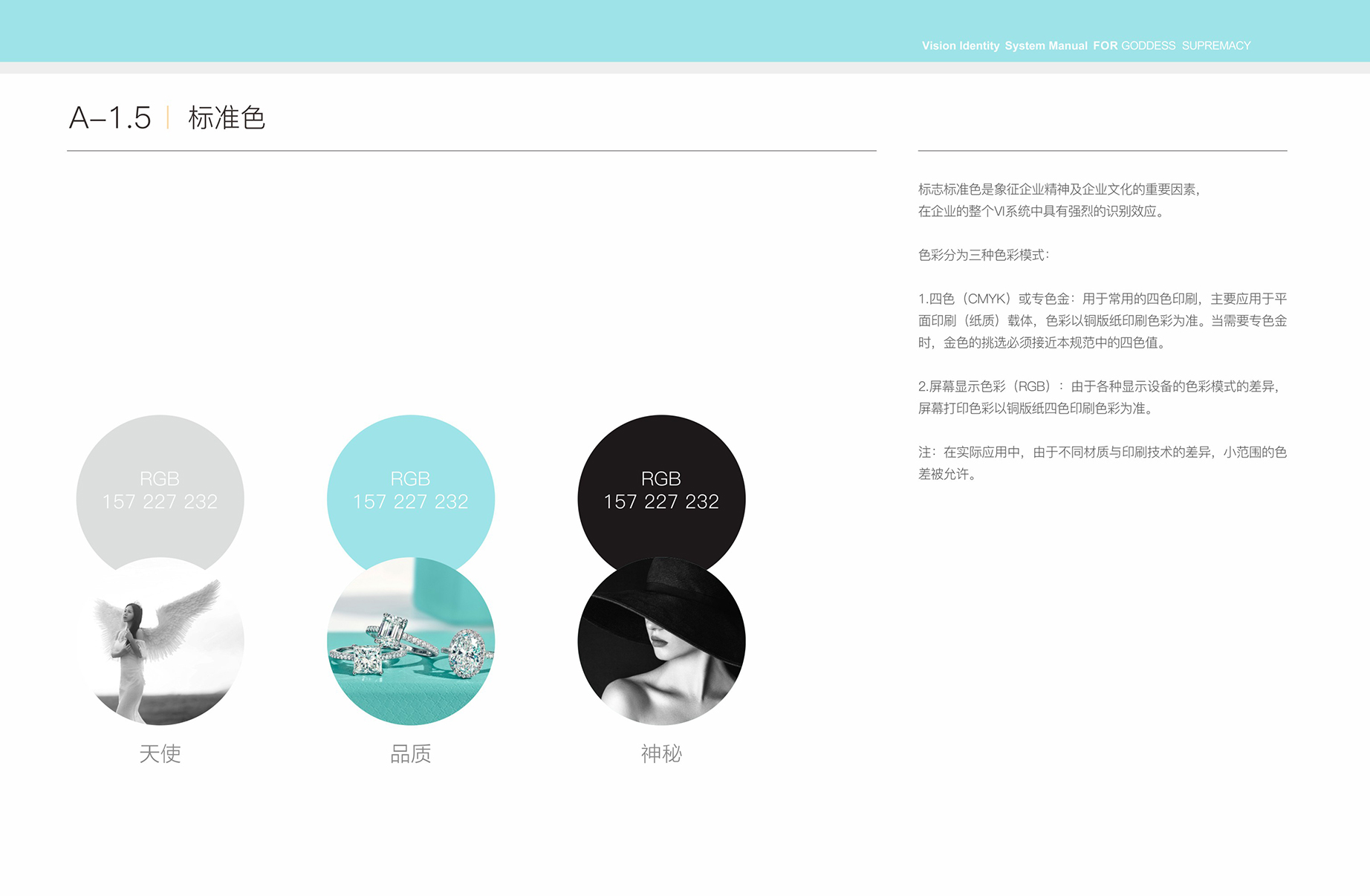Click the paragraph starting 1.四色（CMYK）
Viewport: 1370px width, 896px height.
[1103, 320]
